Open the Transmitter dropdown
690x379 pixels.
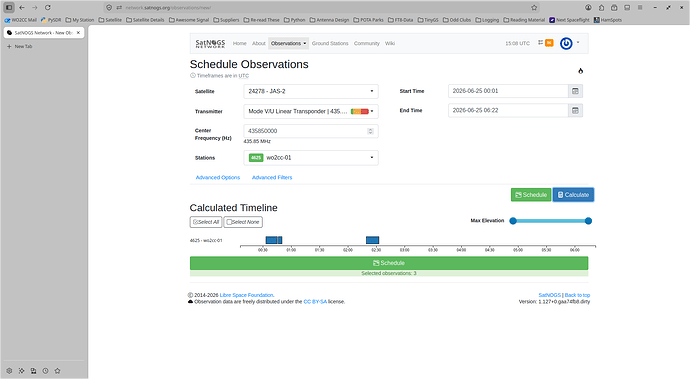pos(311,111)
